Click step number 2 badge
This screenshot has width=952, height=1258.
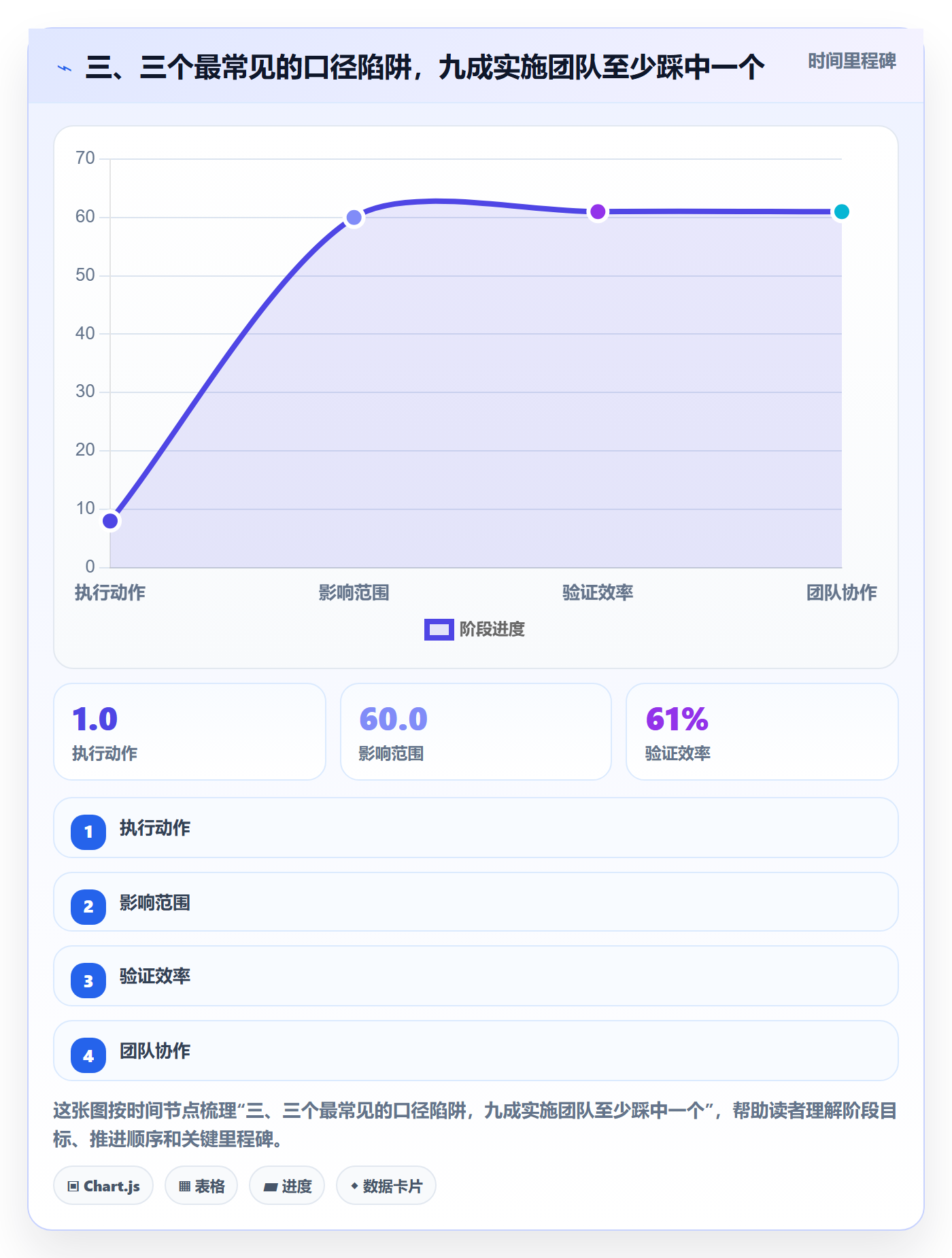(88, 906)
